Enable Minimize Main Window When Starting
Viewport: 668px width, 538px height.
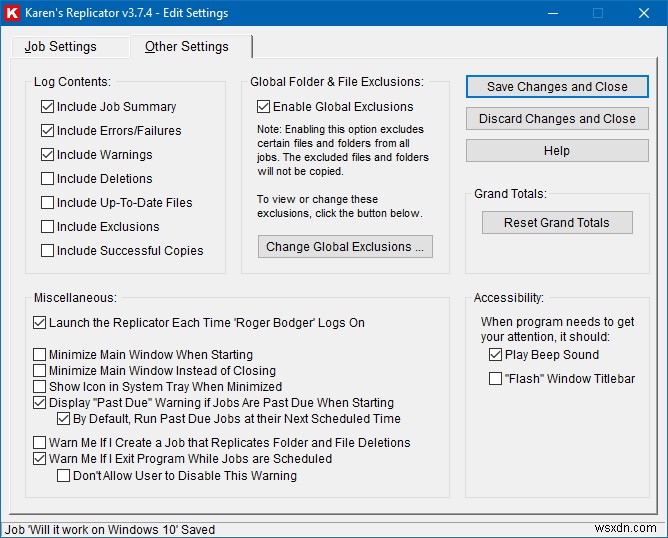(40, 354)
